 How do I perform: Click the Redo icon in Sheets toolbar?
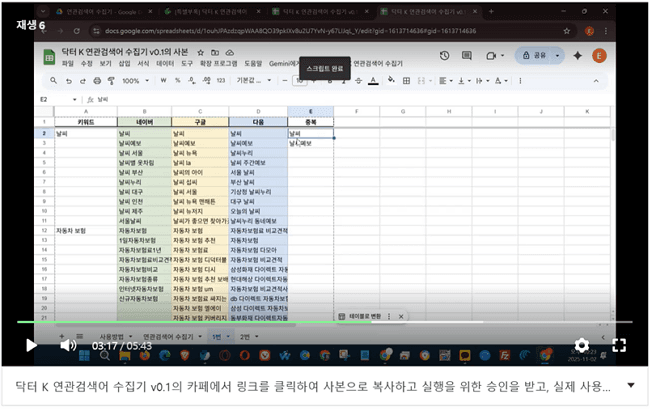click(82, 81)
